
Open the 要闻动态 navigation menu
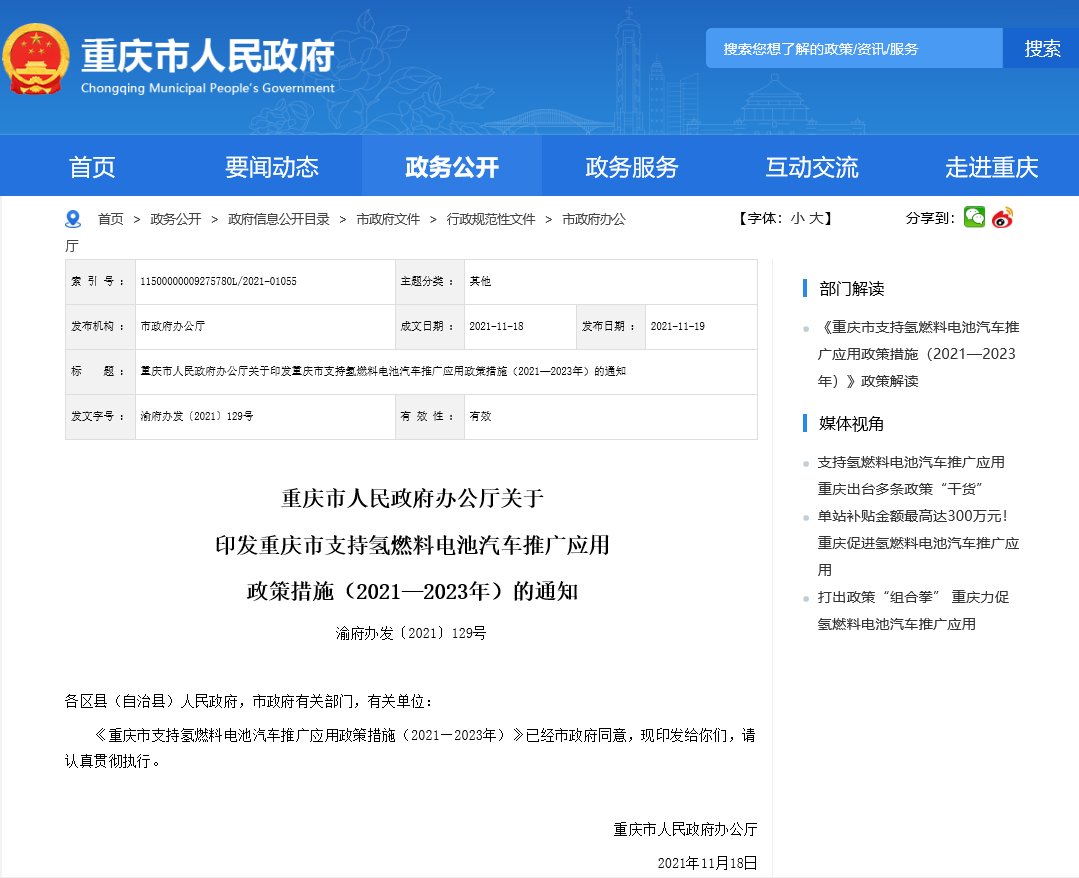pyautogui.click(x=272, y=167)
